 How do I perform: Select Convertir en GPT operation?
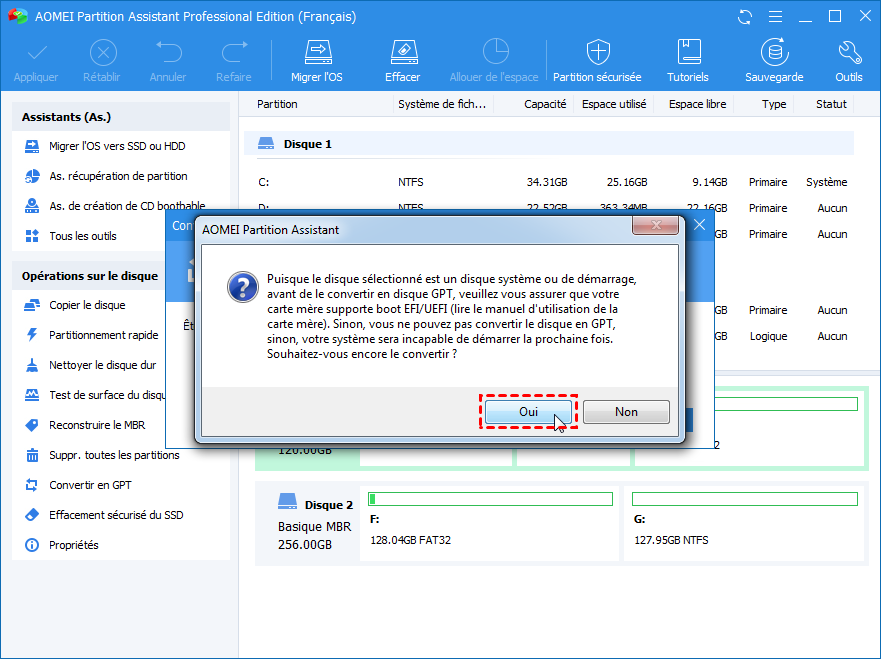point(90,485)
